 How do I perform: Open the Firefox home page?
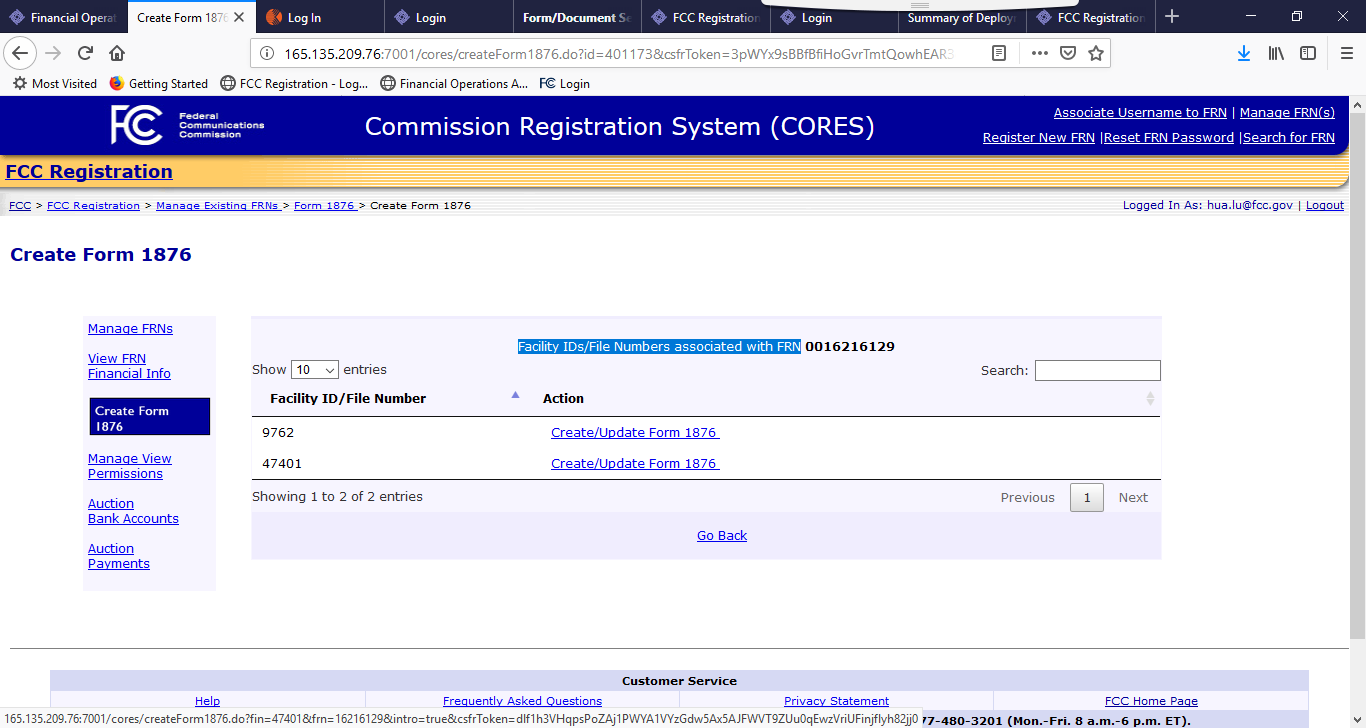coord(117,53)
